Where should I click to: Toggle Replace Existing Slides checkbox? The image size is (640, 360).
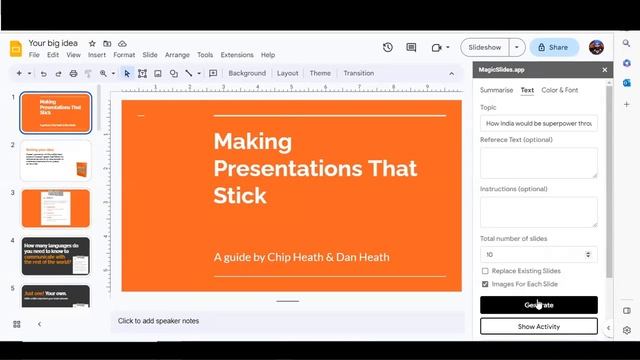click(485, 271)
